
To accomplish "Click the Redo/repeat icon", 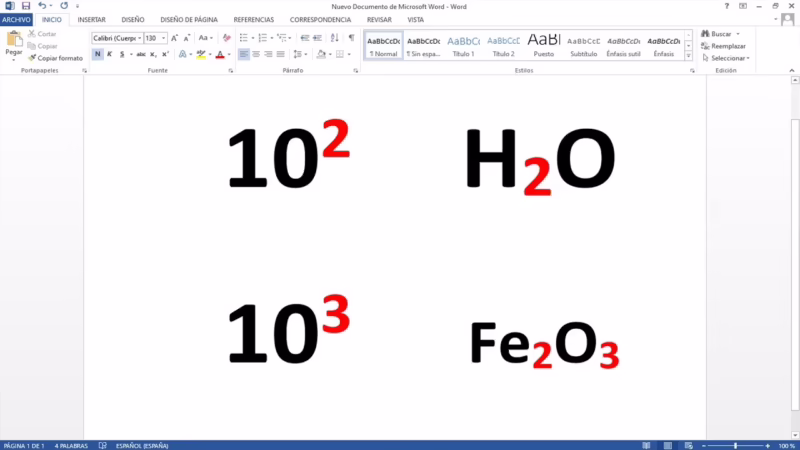I will (x=64, y=6).
